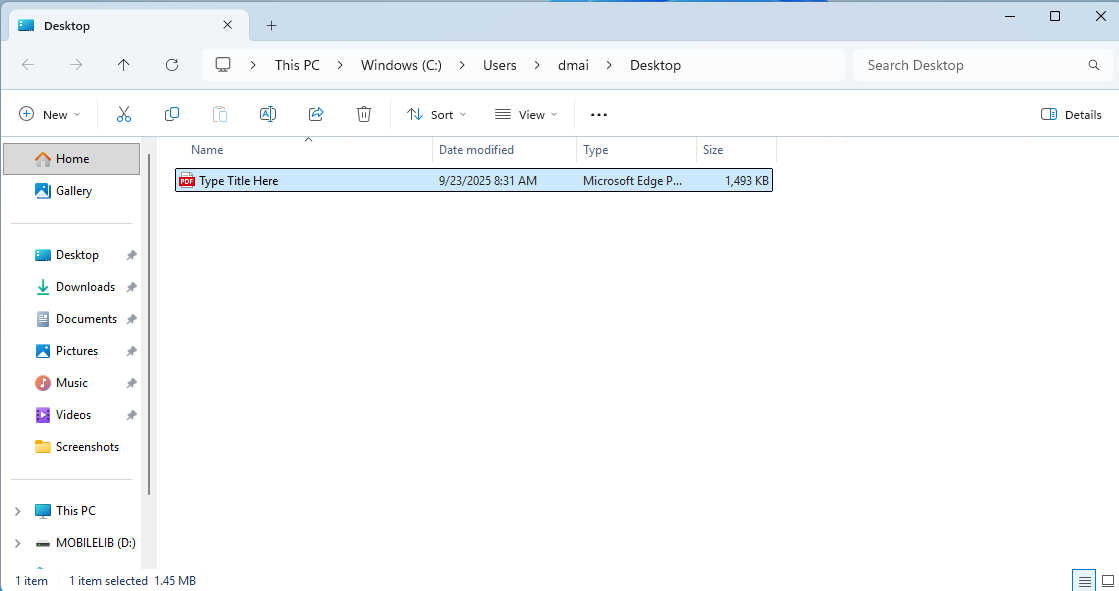This screenshot has height=591, width=1119.
Task: Expand the MOBILELIB (D:) drive node
Action: [17, 543]
